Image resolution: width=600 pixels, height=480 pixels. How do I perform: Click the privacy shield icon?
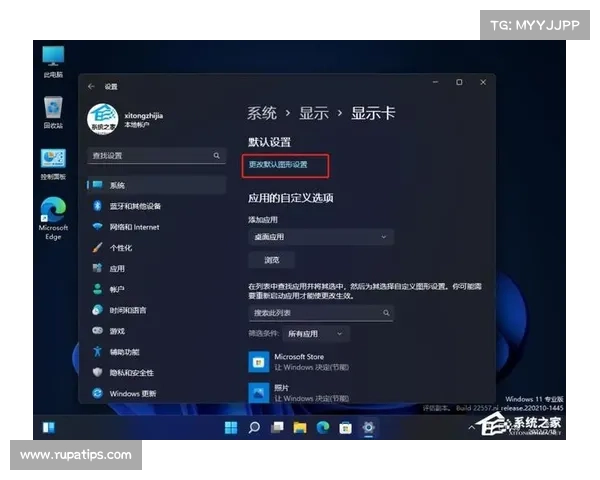coord(97,372)
